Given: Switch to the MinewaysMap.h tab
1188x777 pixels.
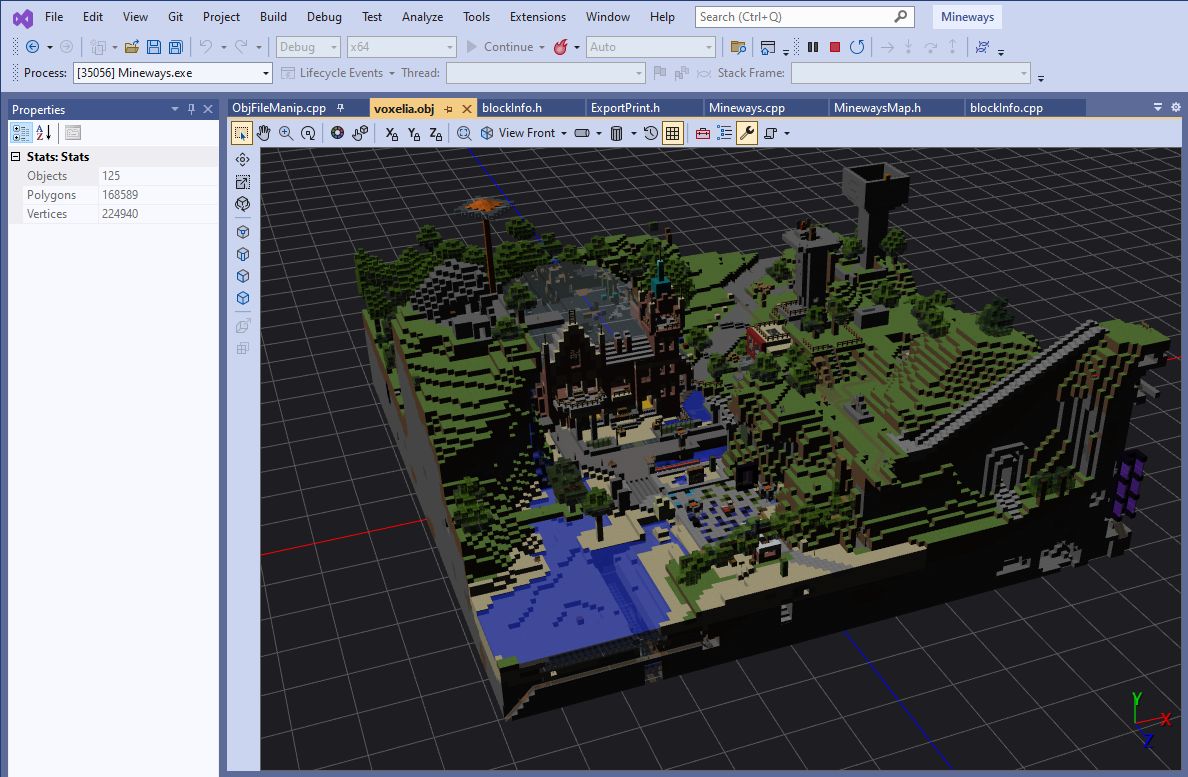Looking at the screenshot, I should 877,108.
